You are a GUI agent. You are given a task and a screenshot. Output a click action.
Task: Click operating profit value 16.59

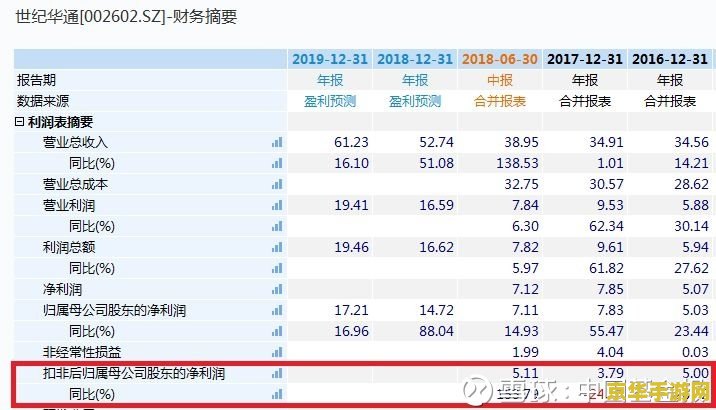[x=437, y=205]
